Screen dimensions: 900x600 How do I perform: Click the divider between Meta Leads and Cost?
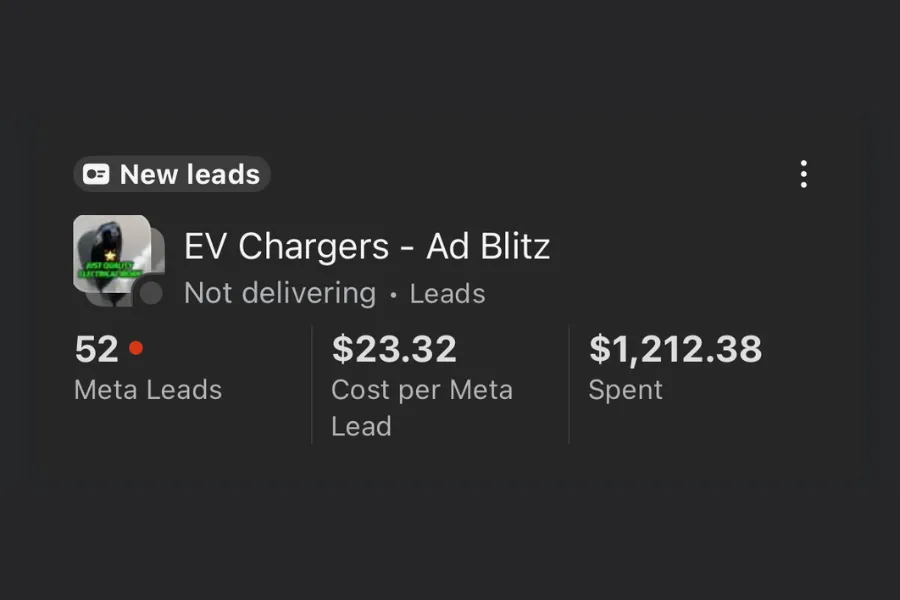pos(312,384)
